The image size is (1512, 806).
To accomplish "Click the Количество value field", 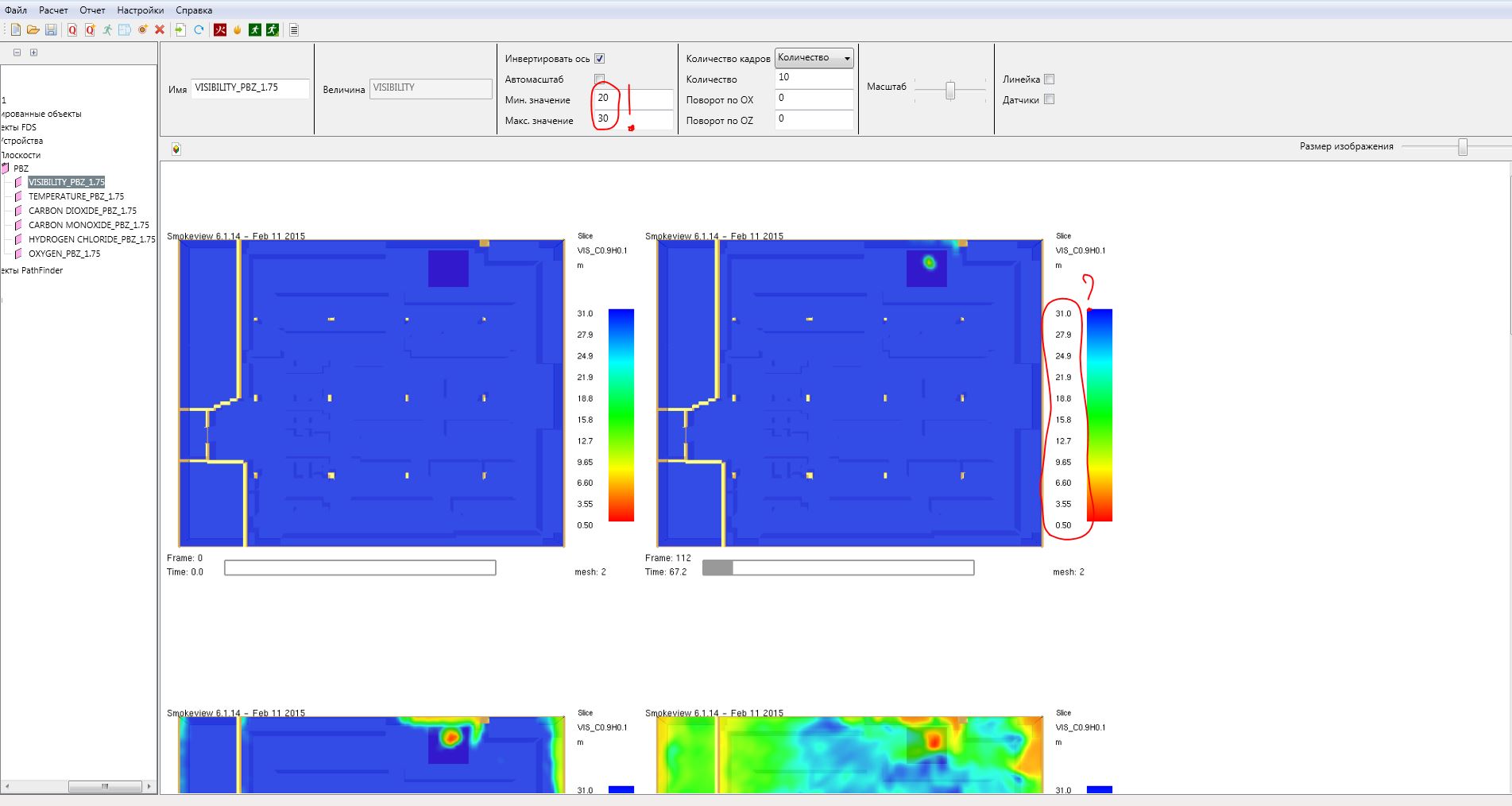I will [x=814, y=78].
